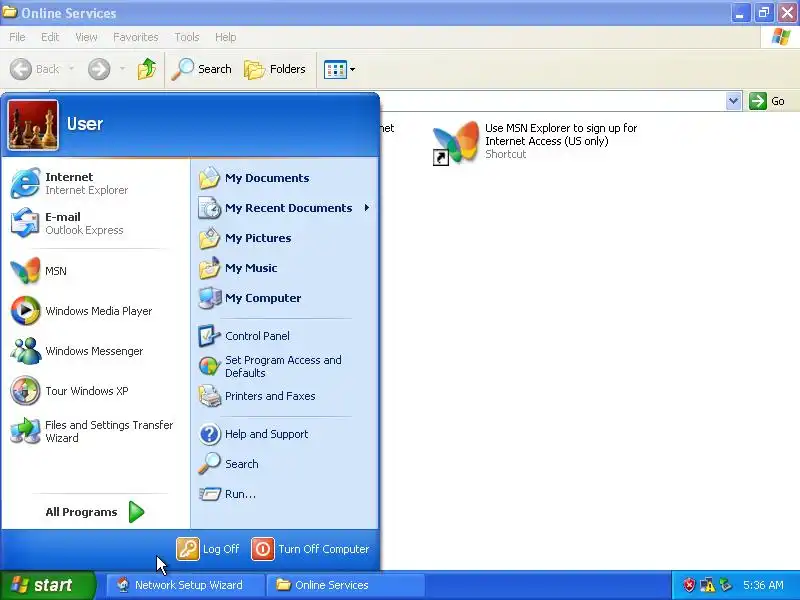Click the green arrow tray icon beside the clock

click(x=725, y=585)
